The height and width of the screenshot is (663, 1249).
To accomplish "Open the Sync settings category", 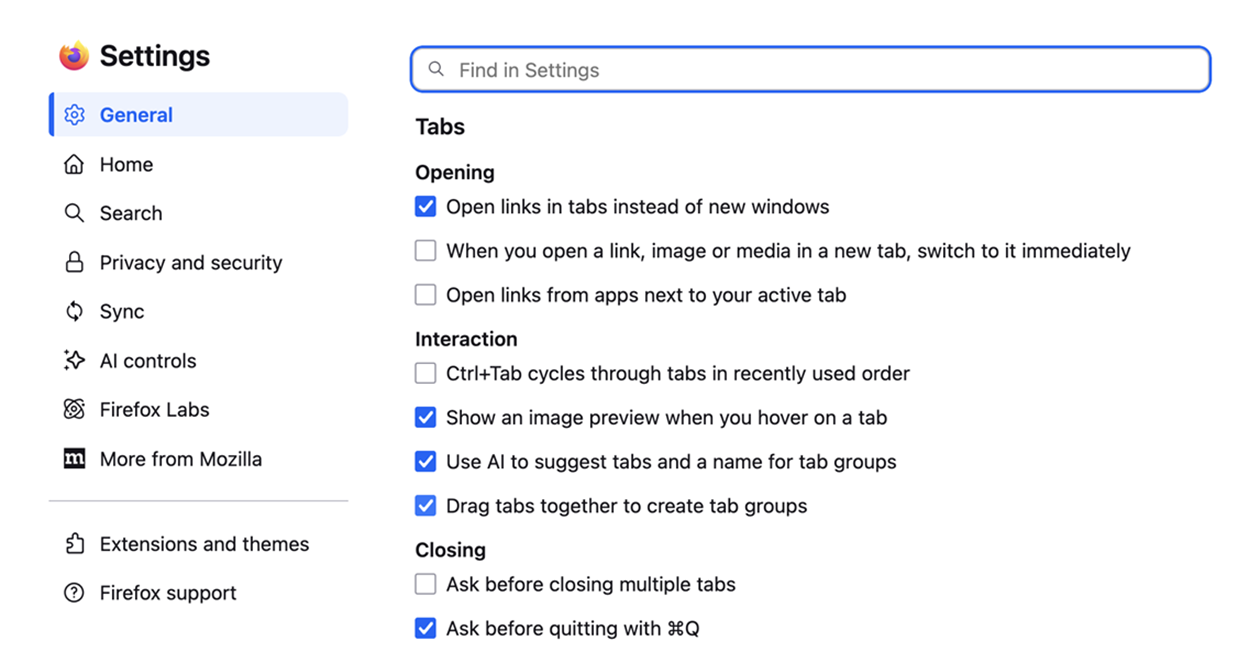I will point(198,311).
